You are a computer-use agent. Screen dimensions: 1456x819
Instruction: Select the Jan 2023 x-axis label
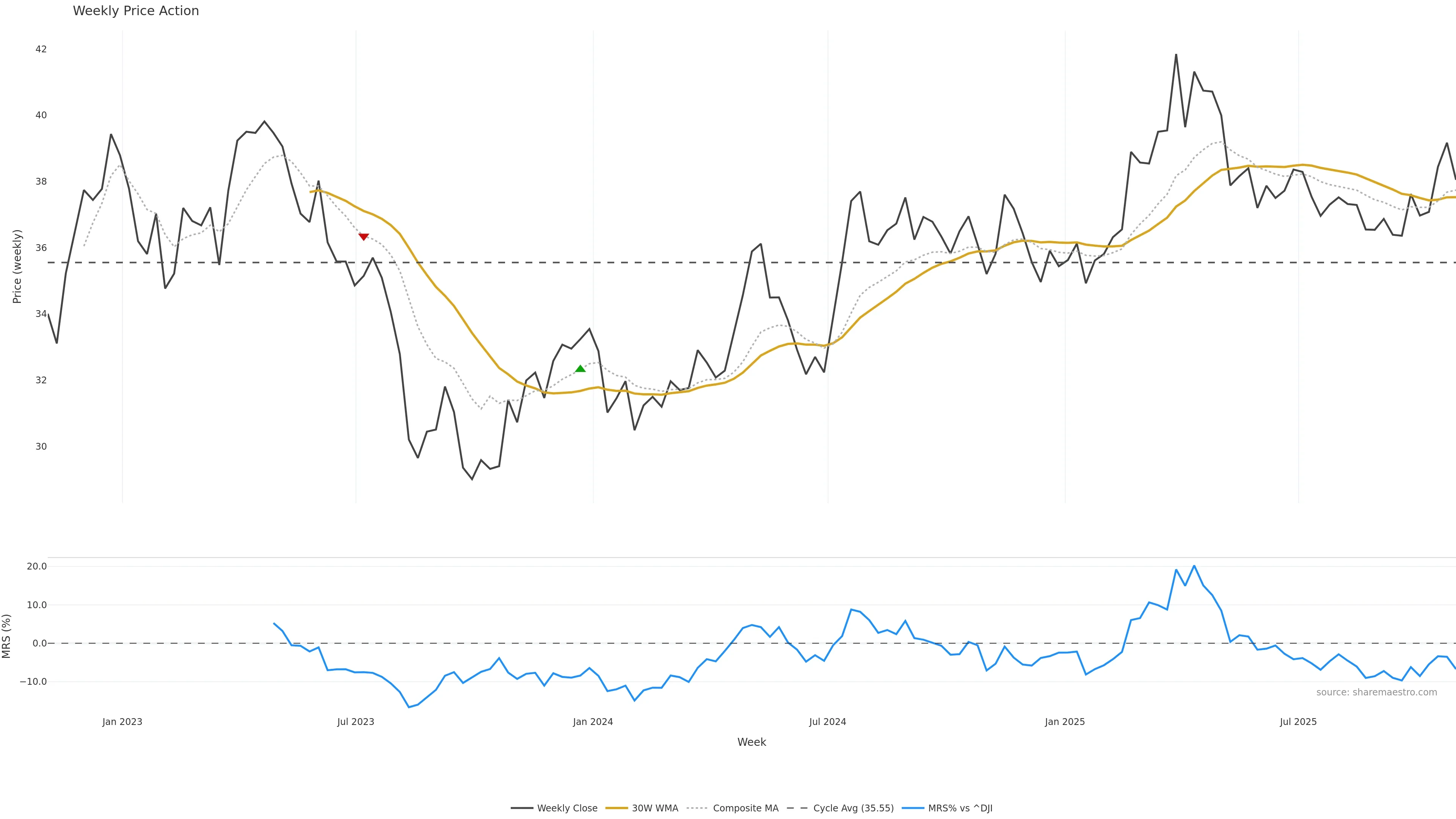click(x=122, y=722)
